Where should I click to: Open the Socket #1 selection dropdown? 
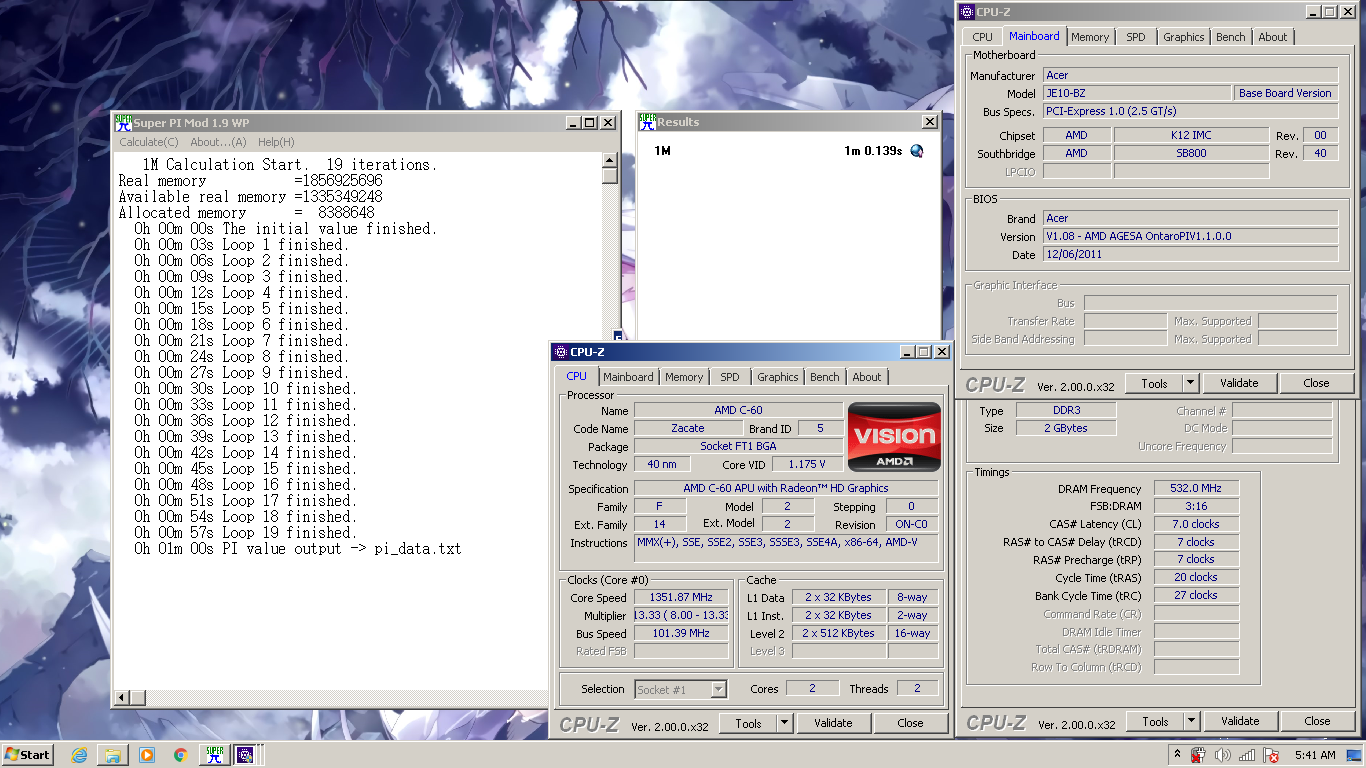pos(719,689)
